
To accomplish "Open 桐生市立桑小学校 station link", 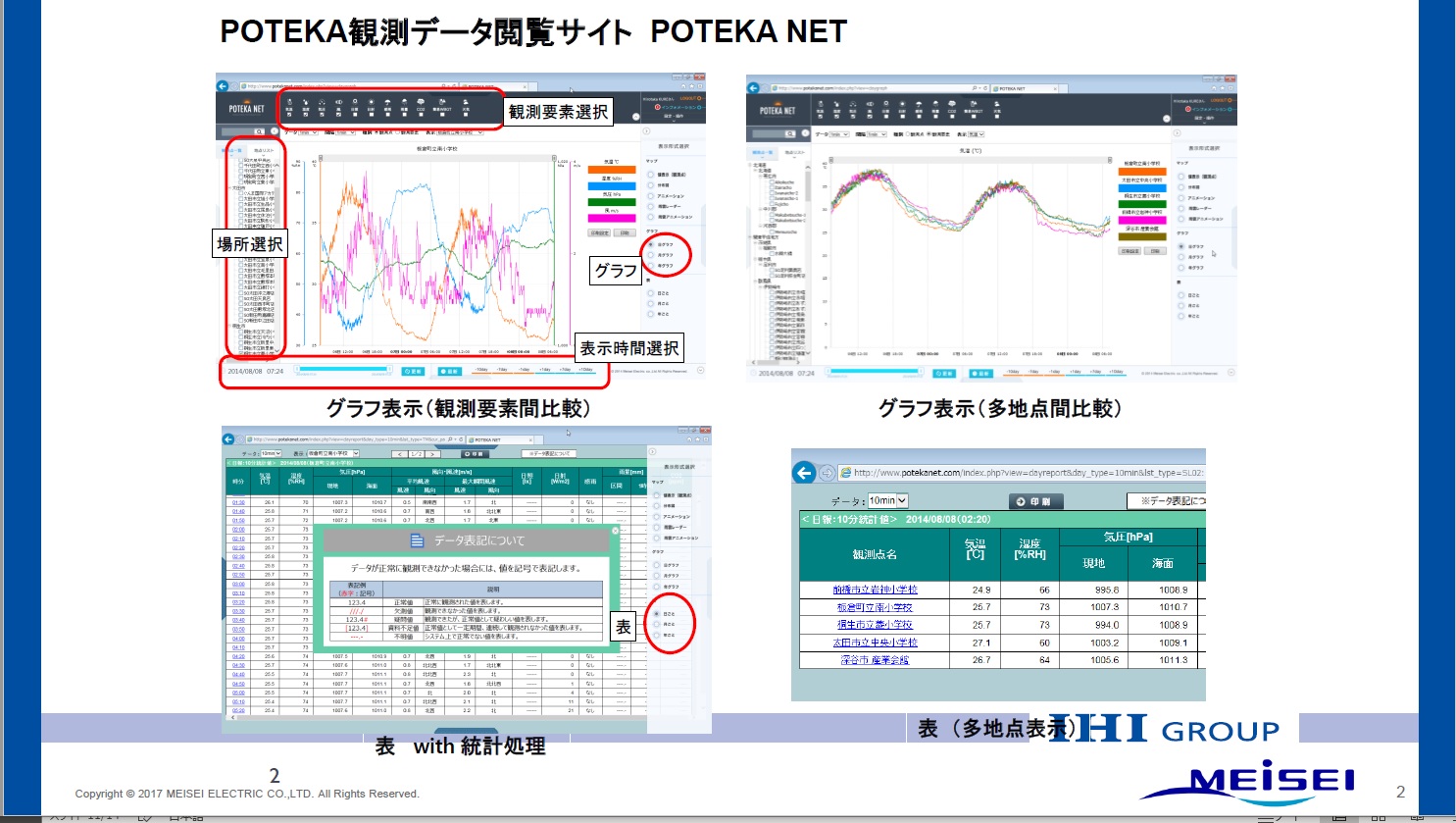I will [x=875, y=625].
